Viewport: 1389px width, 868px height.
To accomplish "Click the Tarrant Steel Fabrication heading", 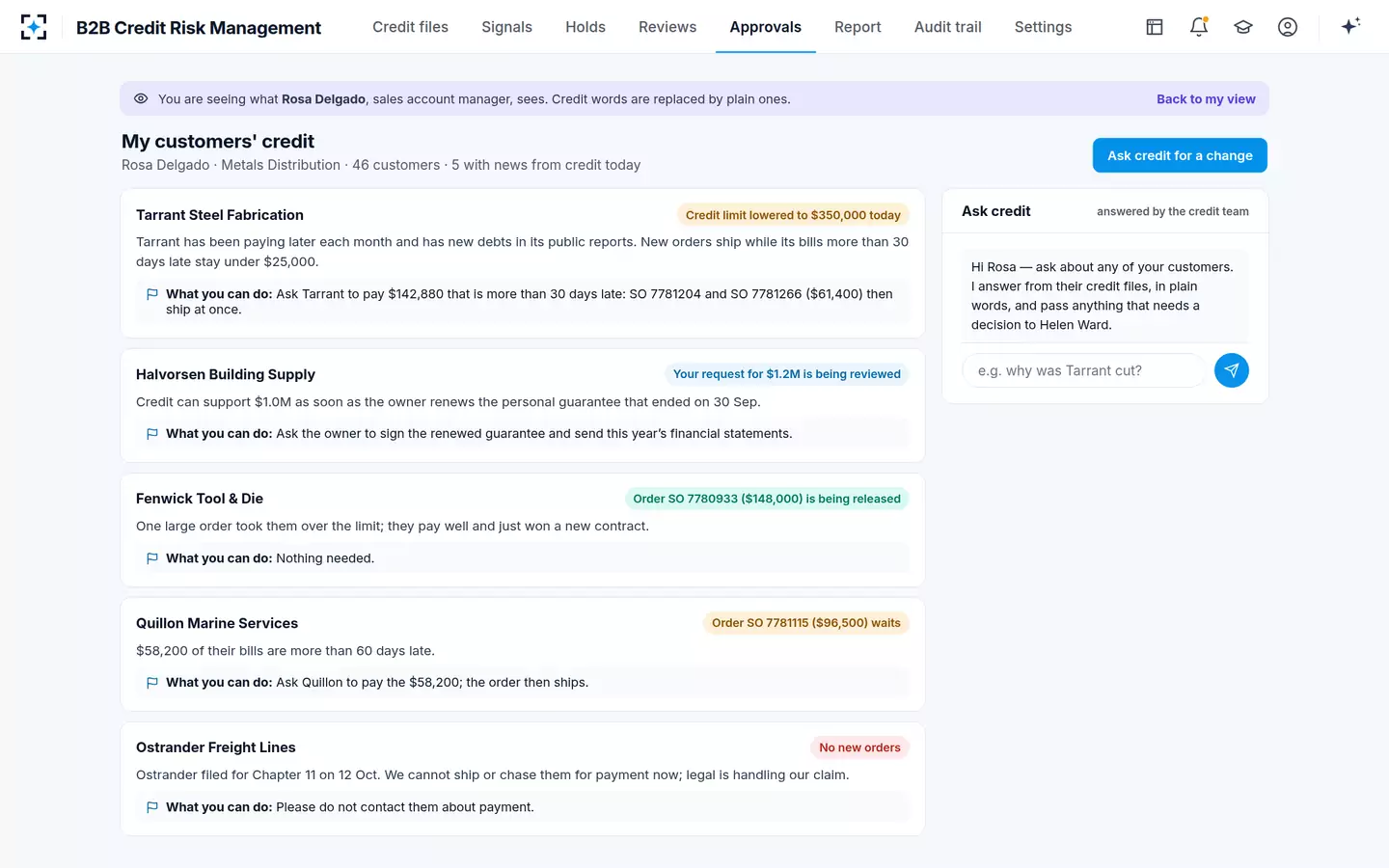I will pos(220,215).
